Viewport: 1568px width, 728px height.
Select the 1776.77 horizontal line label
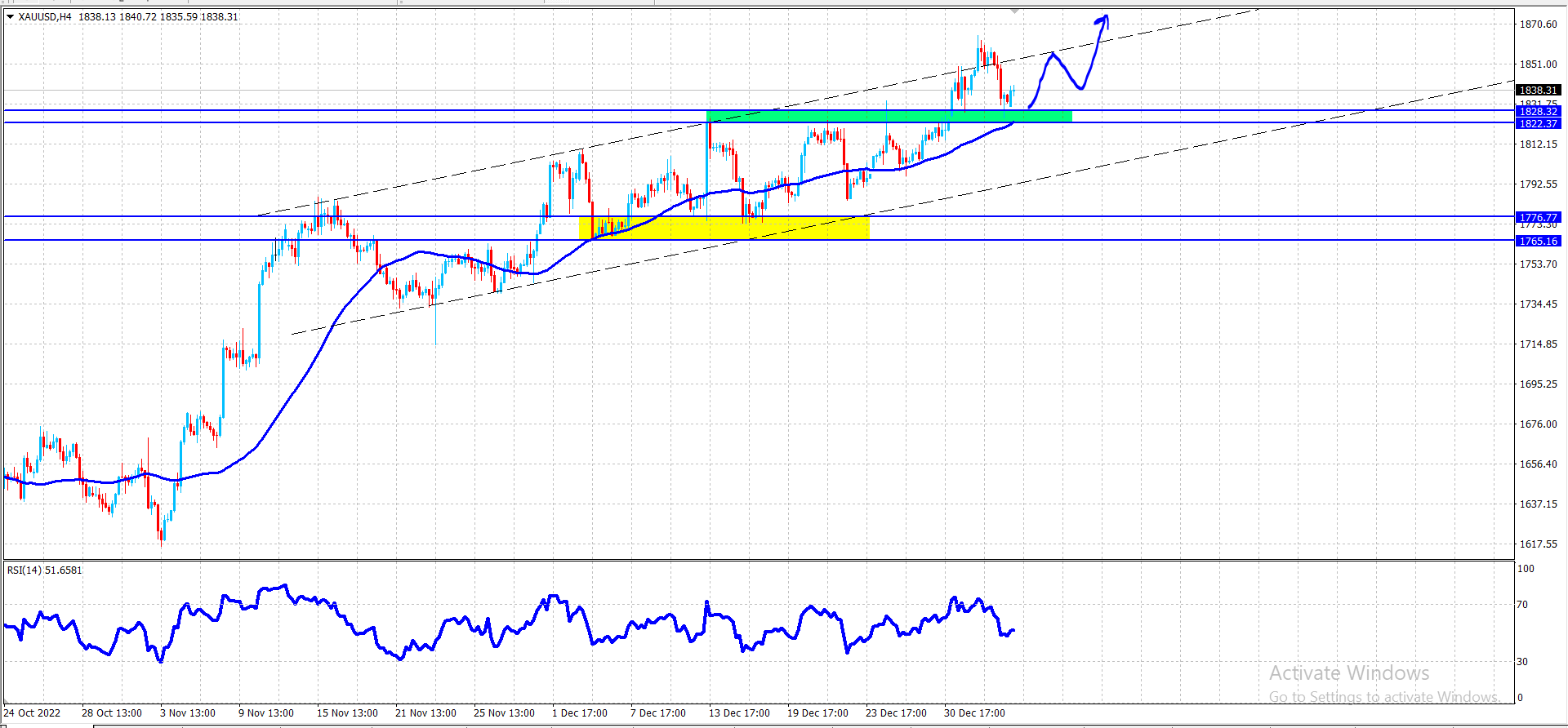[x=1539, y=217]
